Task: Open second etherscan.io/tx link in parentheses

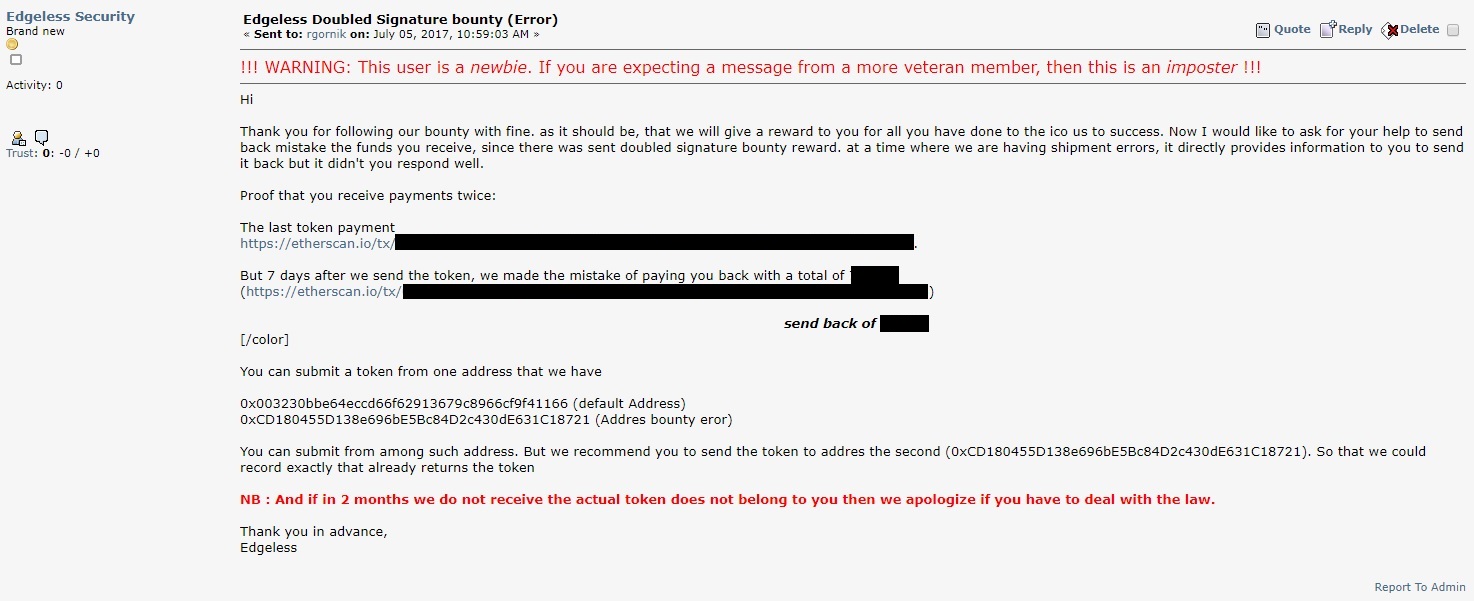Action: click(324, 292)
